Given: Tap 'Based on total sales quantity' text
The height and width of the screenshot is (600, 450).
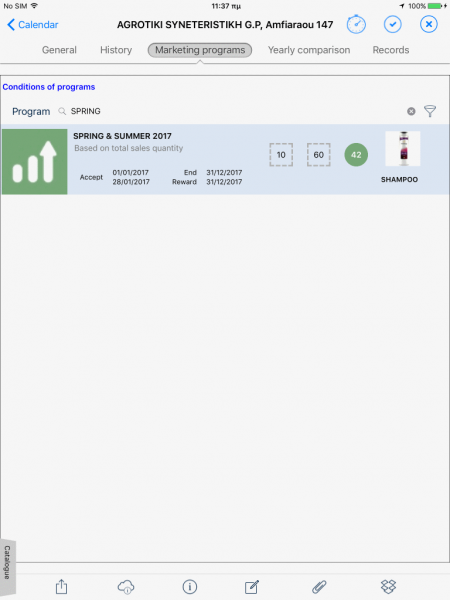Looking at the screenshot, I should tap(129, 148).
